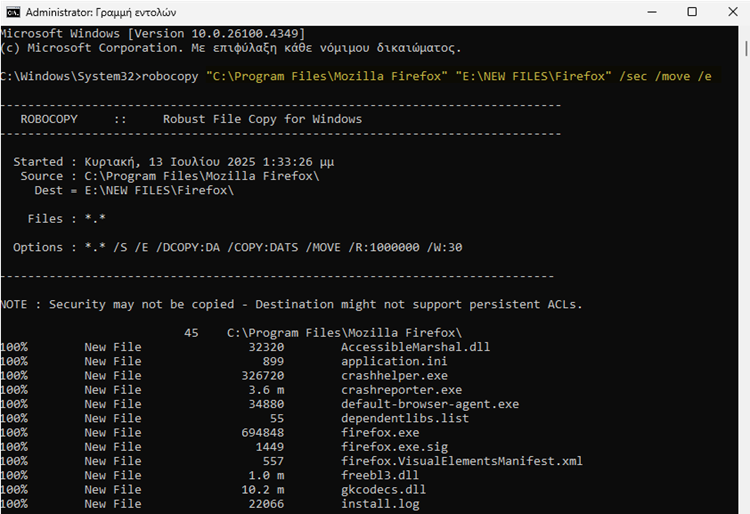This screenshot has height=514, width=750.
Task: Click the window title 'Administrator: Γραμμή εντολών'
Action: click(x=101, y=12)
